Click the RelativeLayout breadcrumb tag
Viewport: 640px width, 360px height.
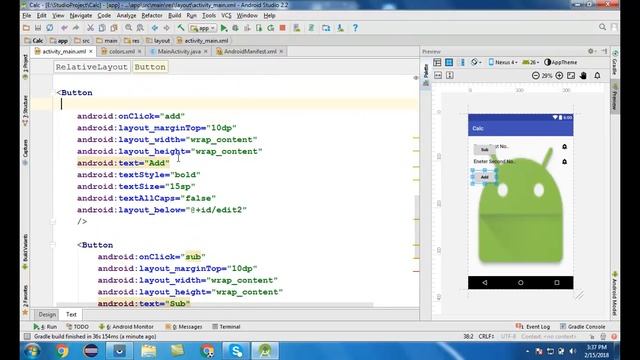click(91, 67)
